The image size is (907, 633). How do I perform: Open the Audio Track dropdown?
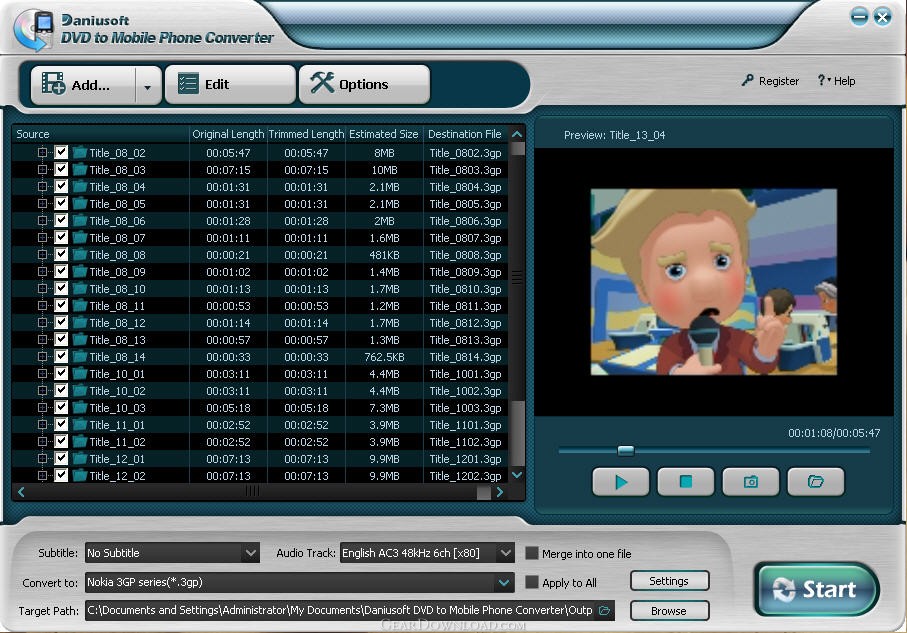pos(506,553)
